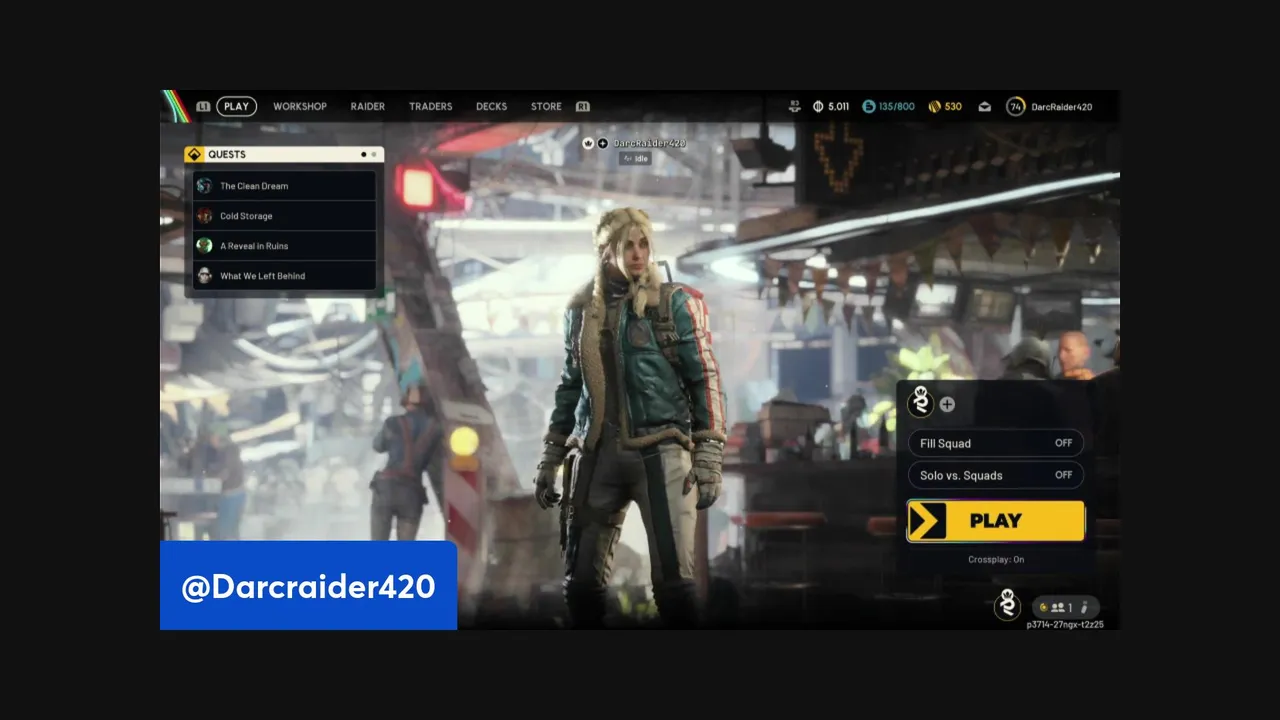Click the 135/800 blue currency value
Image resolution: width=1280 pixels, height=720 pixels.
click(x=896, y=106)
